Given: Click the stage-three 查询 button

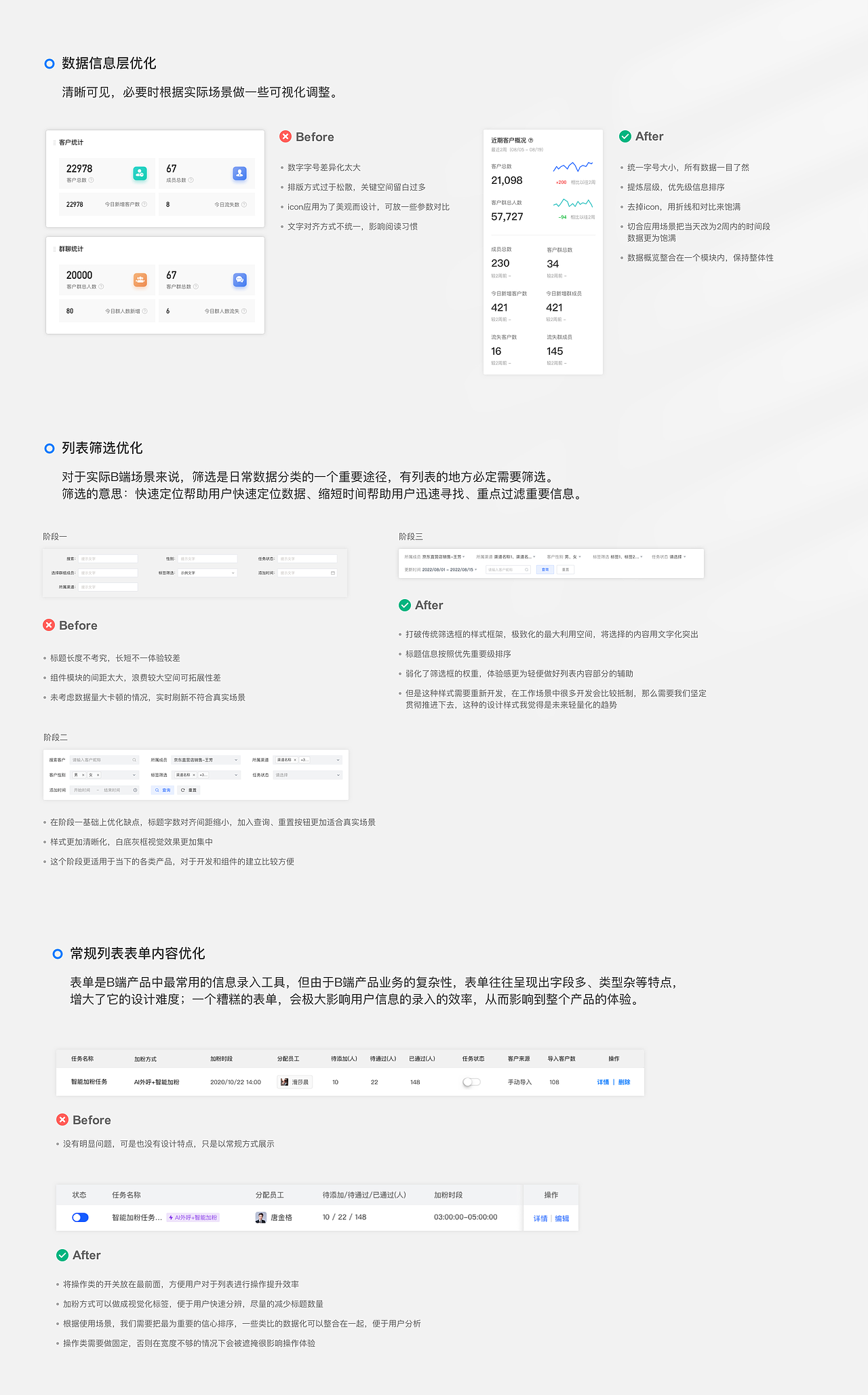Looking at the screenshot, I should pos(545,569).
